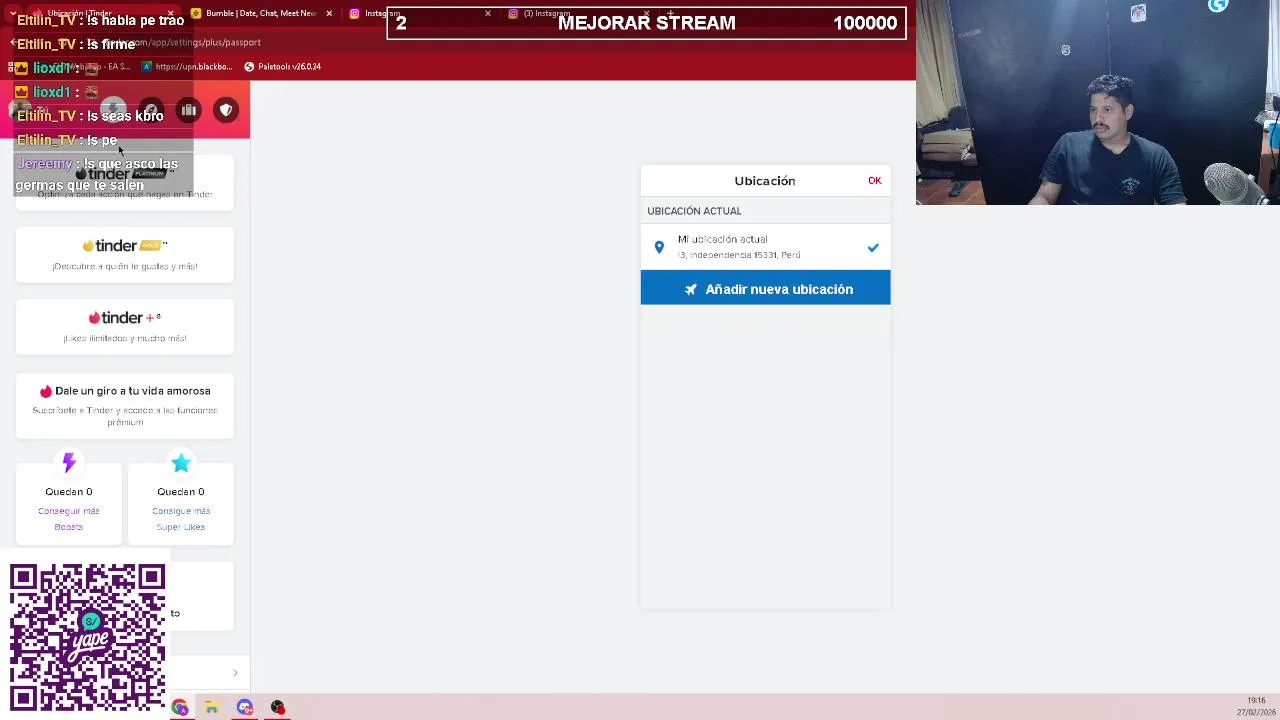This screenshot has height=720, width=1280.
Task: Close the Bumble browser tab
Action: 329,13
